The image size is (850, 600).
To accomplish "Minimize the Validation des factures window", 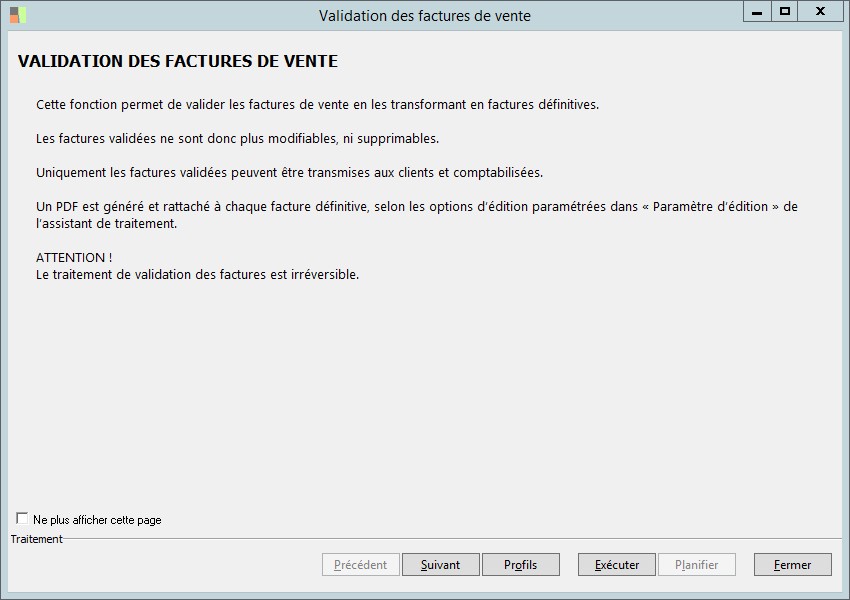I will pos(757,12).
